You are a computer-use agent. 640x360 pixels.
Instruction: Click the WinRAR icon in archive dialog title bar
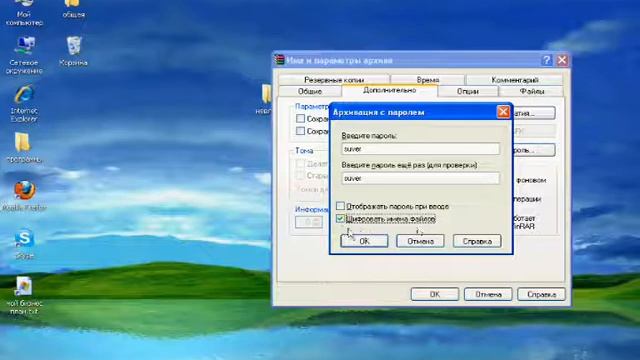point(280,60)
